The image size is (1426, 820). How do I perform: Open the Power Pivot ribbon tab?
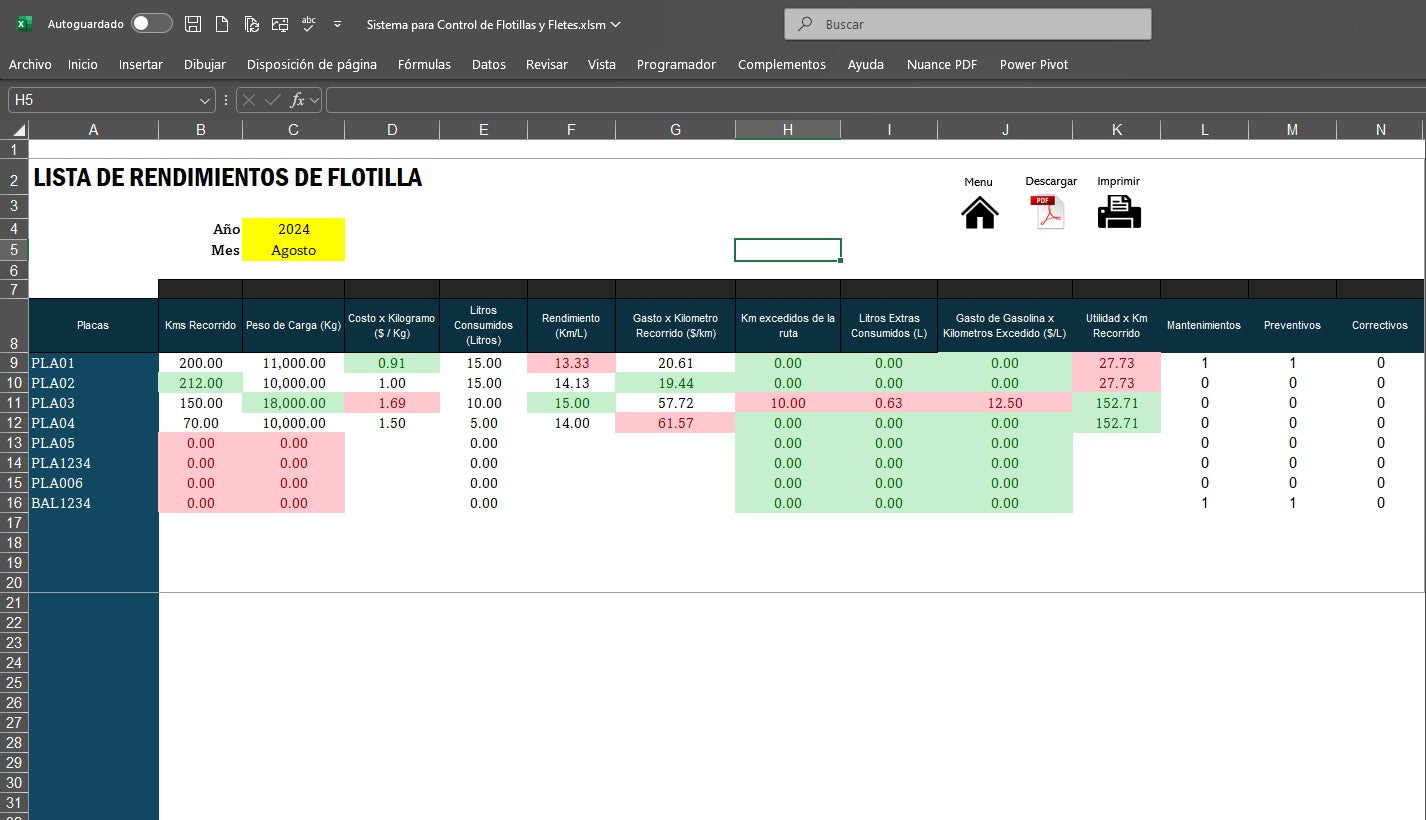click(x=1034, y=64)
